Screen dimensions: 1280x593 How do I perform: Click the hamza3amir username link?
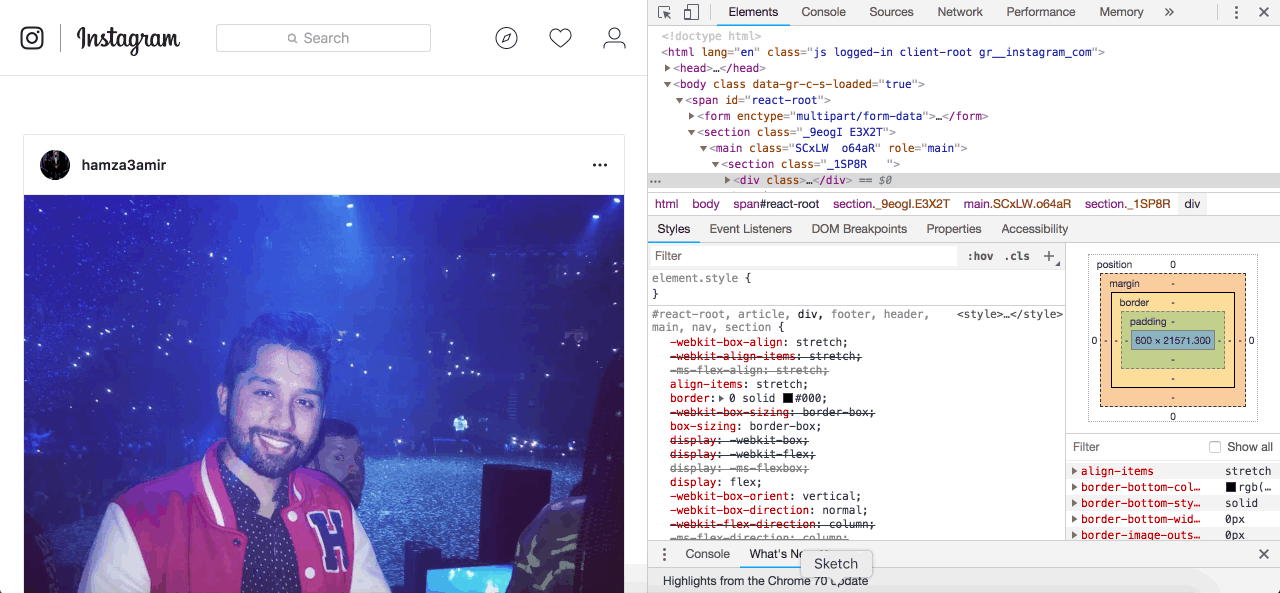[124, 165]
